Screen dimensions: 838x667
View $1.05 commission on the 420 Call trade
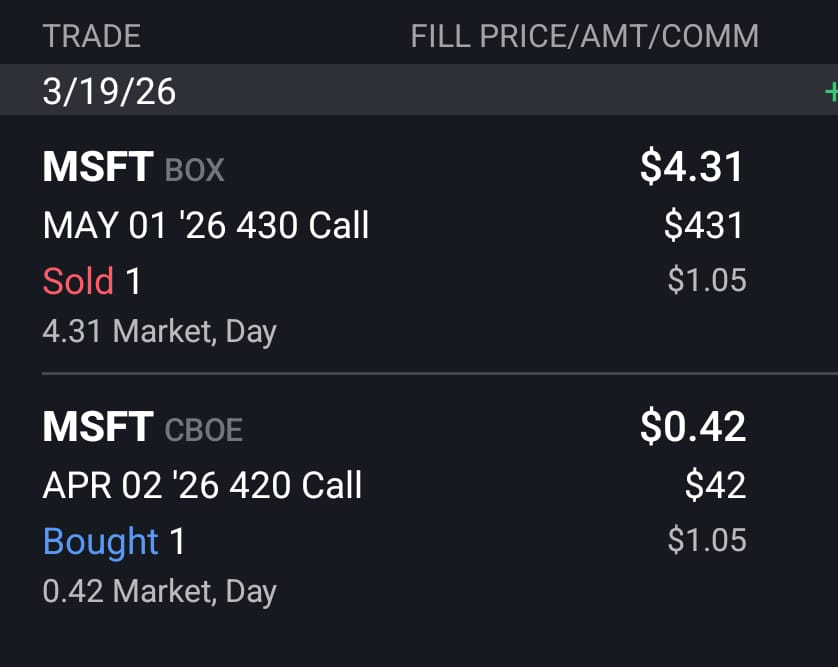[707, 540]
